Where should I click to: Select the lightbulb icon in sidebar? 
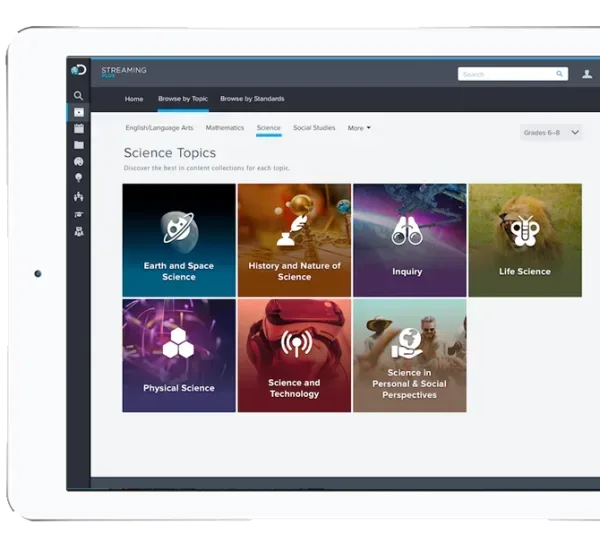pos(79,178)
